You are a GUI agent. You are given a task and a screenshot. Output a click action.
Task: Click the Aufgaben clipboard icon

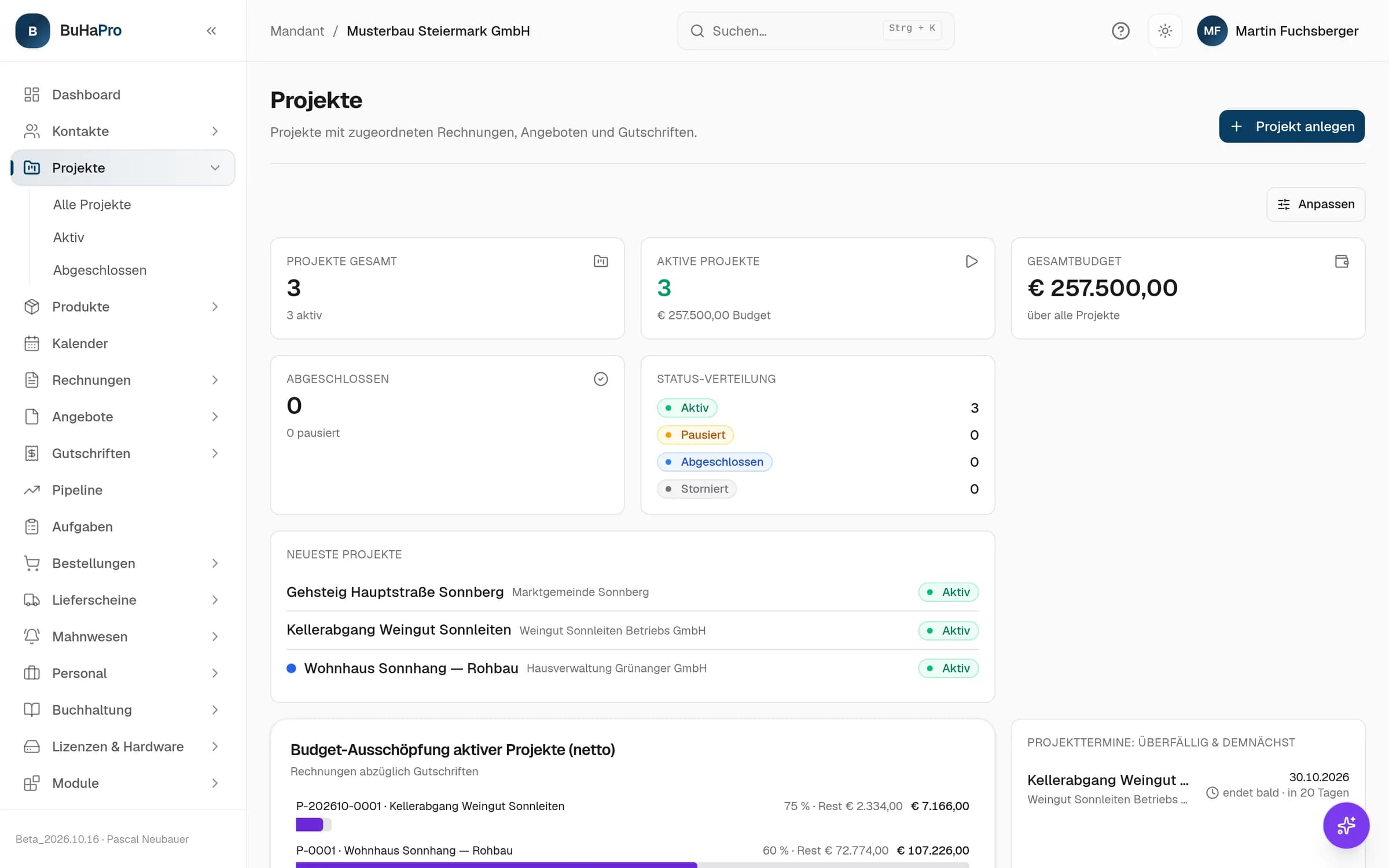(x=32, y=527)
